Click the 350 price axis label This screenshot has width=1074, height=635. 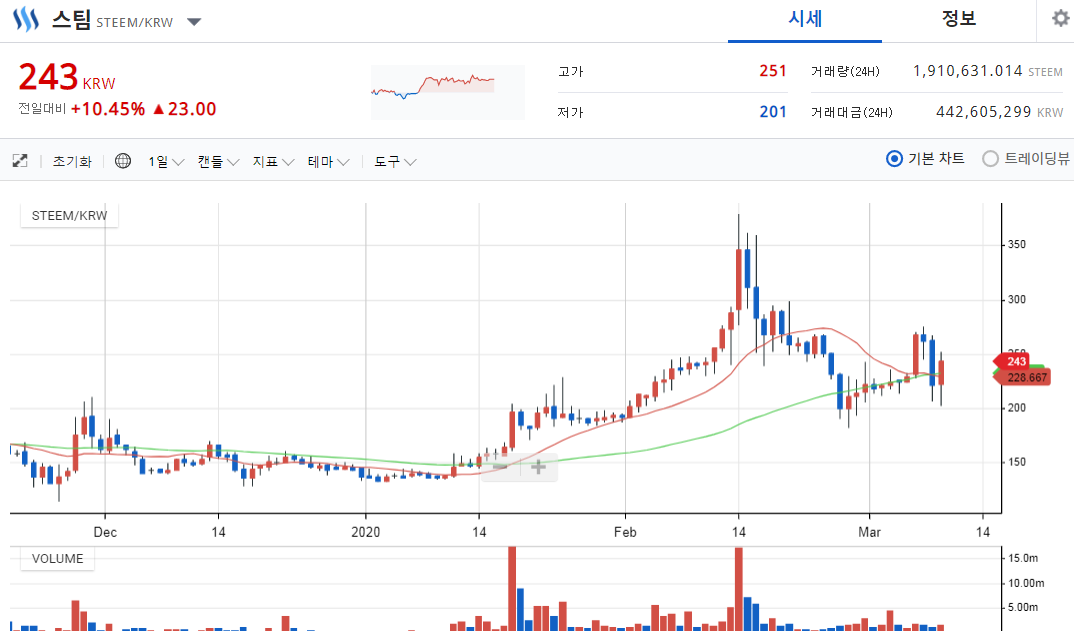tap(1016, 245)
